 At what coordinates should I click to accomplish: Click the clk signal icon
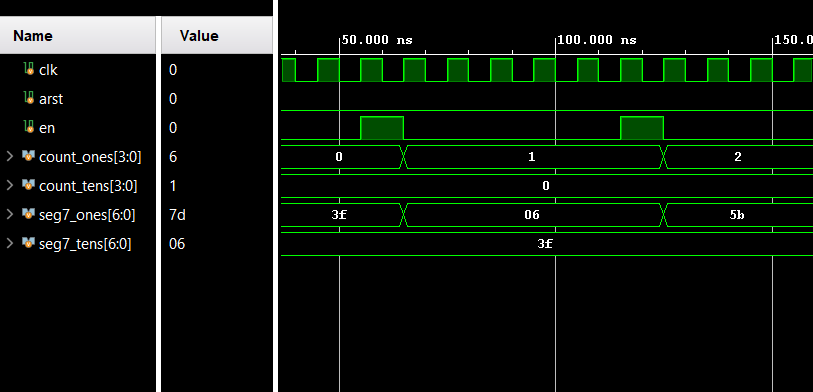tap(29, 69)
